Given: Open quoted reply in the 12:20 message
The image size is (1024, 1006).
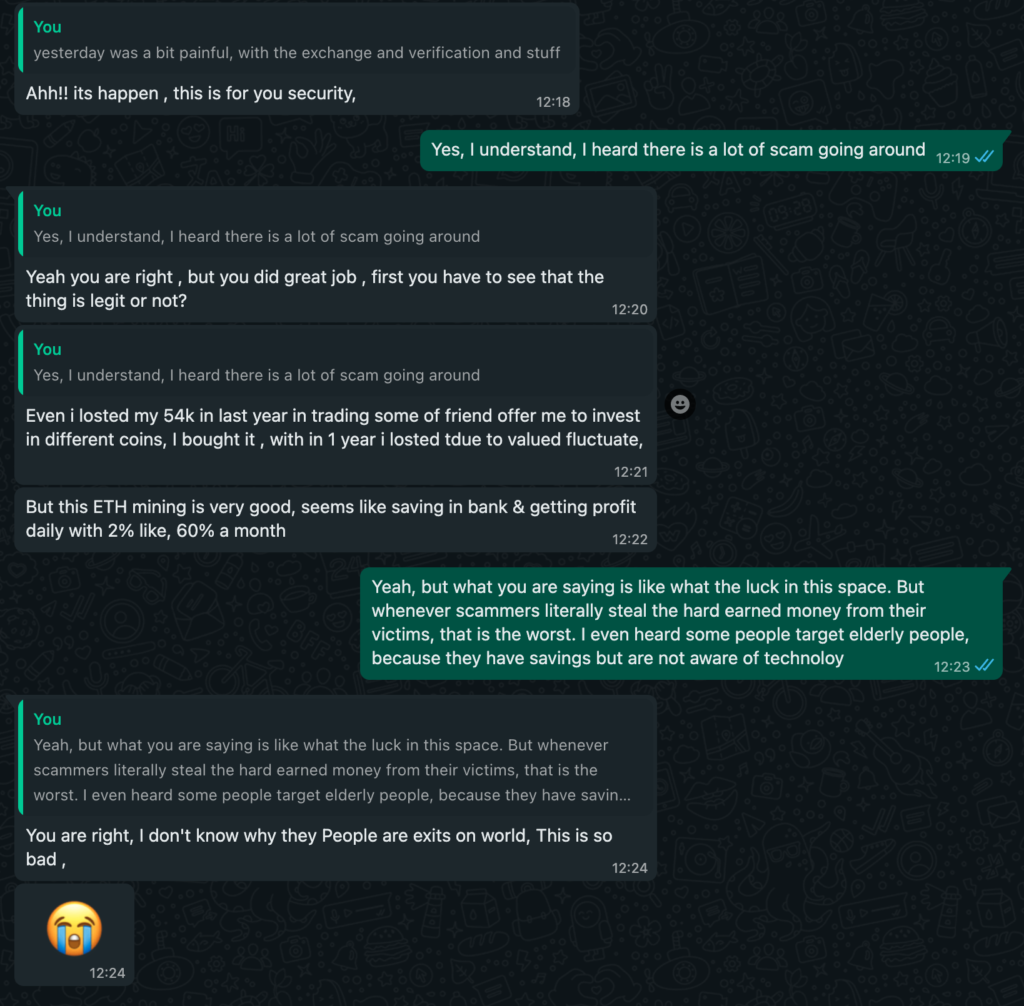Looking at the screenshot, I should (x=336, y=224).
